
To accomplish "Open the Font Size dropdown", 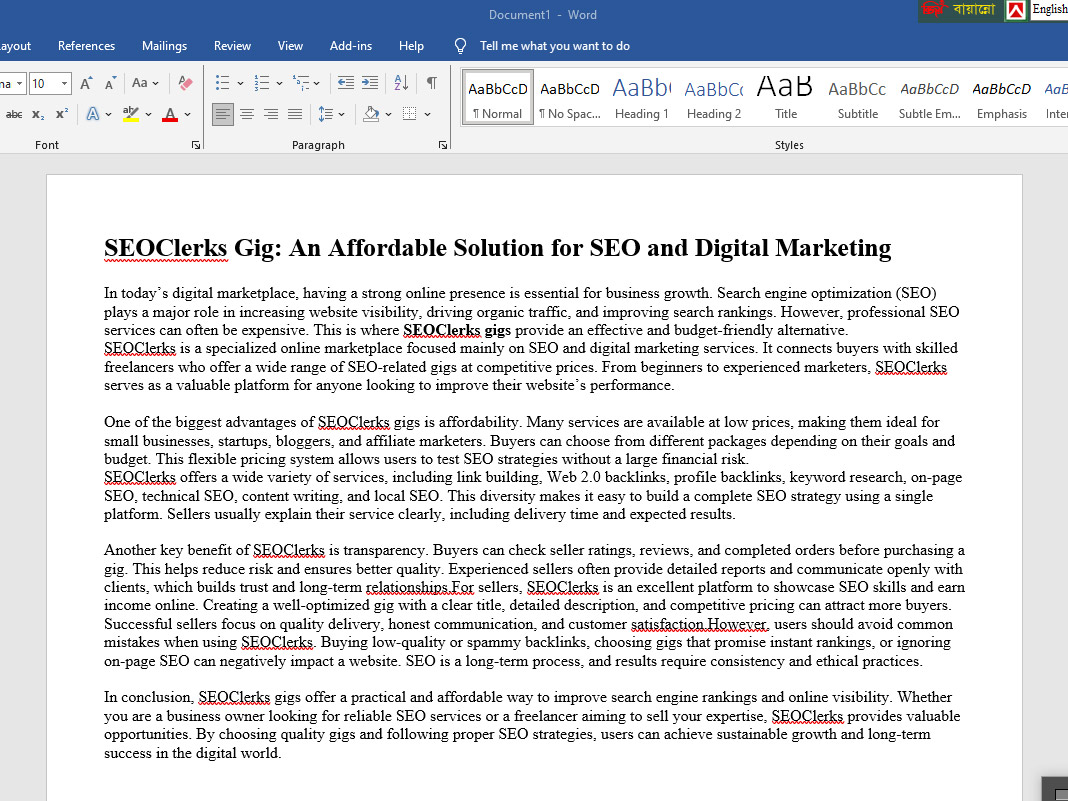I will pos(64,83).
